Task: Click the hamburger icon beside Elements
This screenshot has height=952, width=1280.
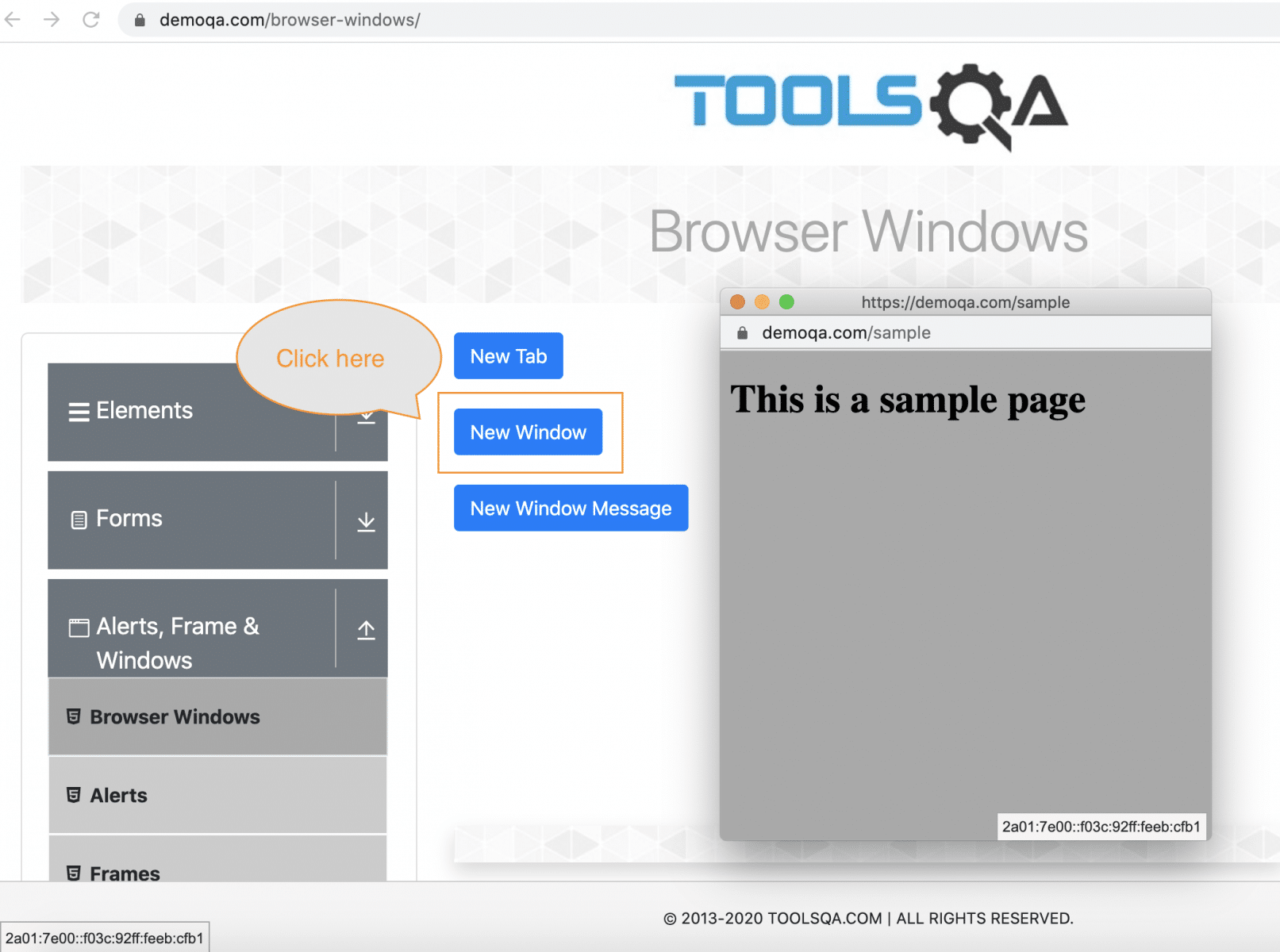Action: click(x=77, y=411)
